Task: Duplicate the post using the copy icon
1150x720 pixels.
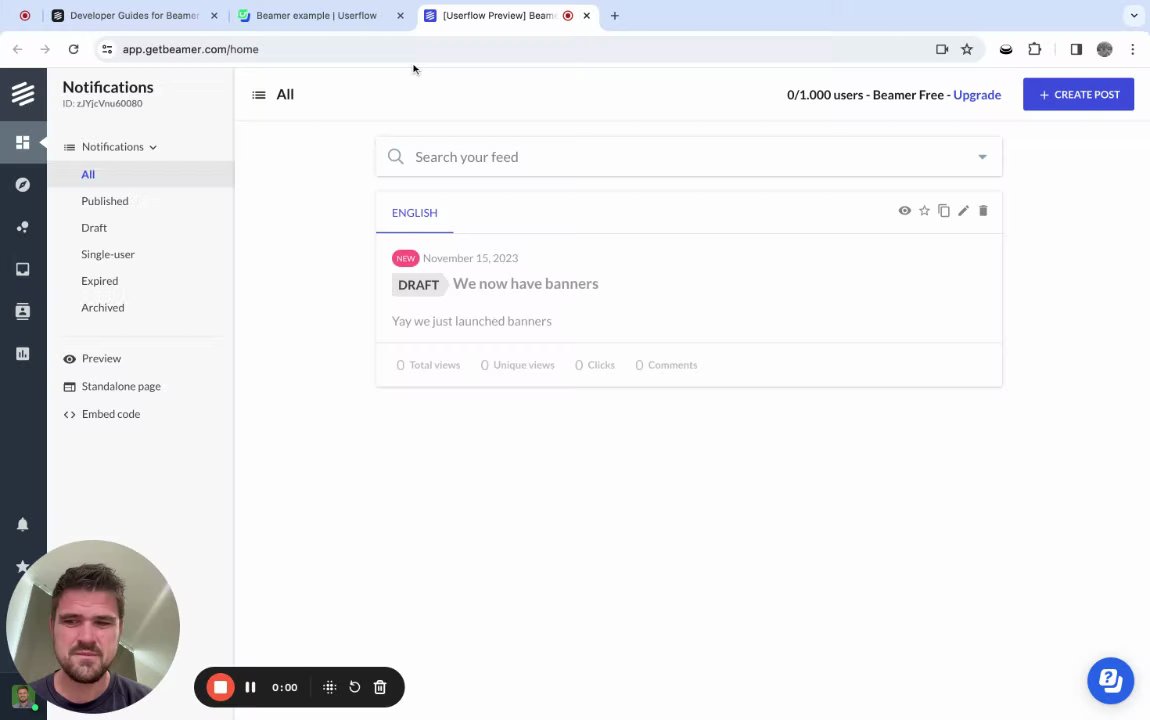Action: [x=944, y=210]
